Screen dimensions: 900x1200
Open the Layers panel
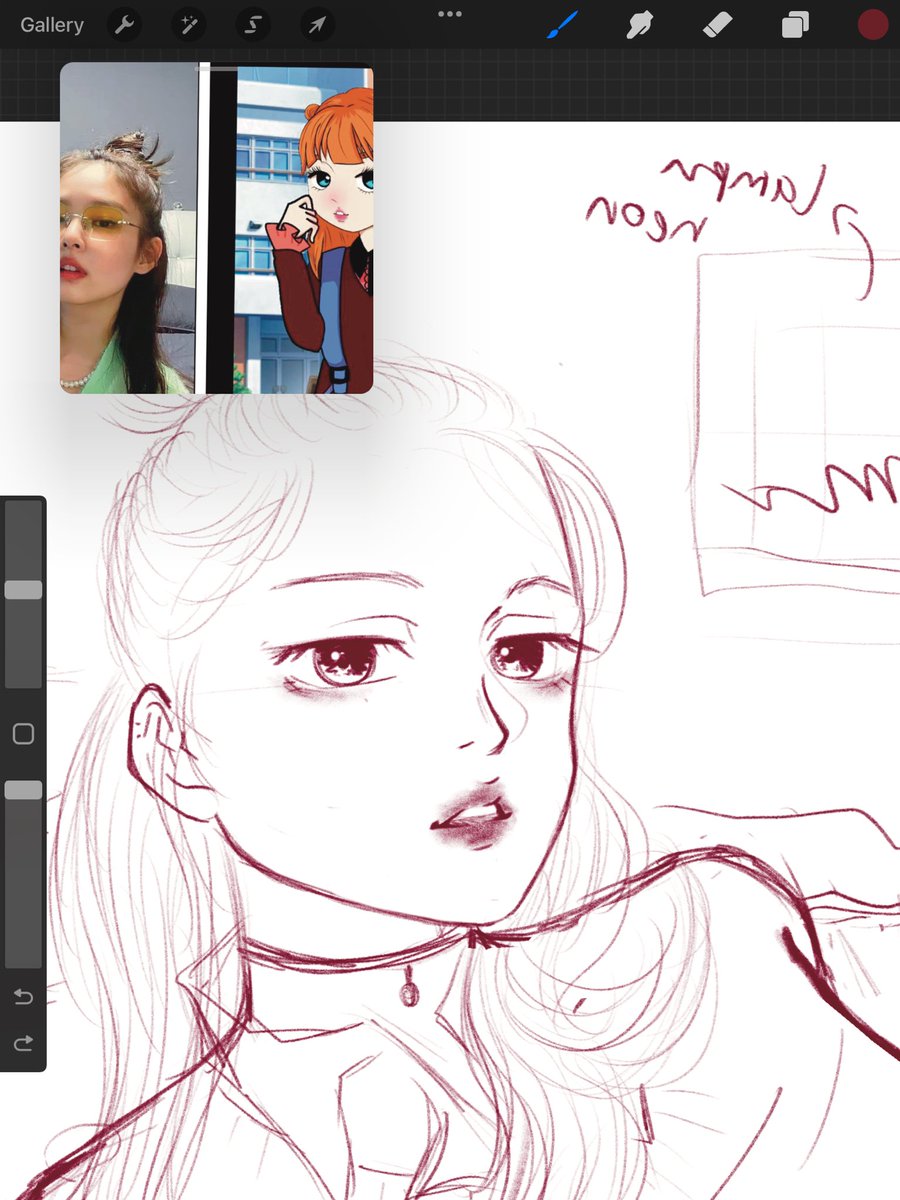click(795, 25)
